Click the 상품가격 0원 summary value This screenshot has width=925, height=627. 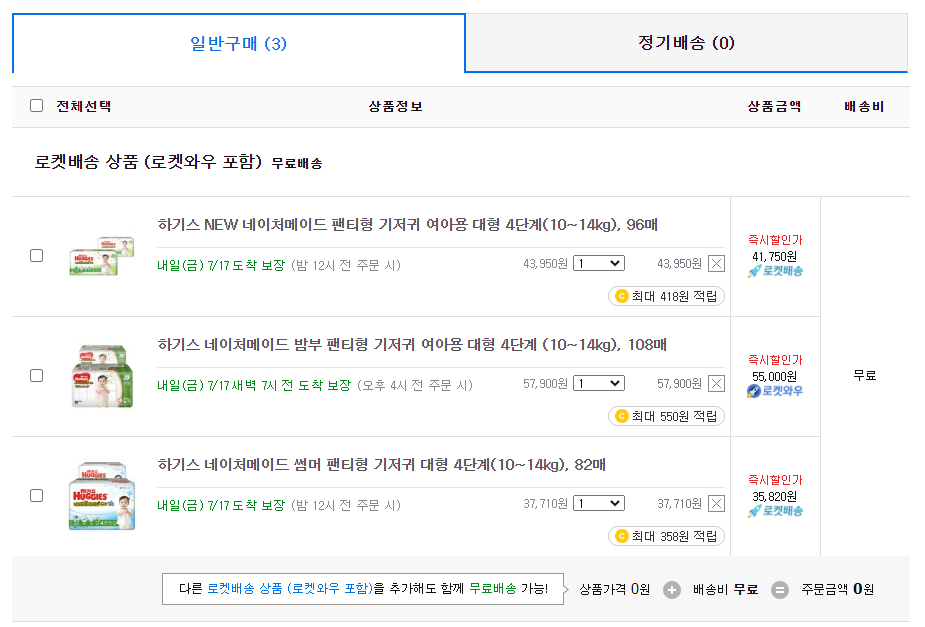pyautogui.click(x=615, y=589)
